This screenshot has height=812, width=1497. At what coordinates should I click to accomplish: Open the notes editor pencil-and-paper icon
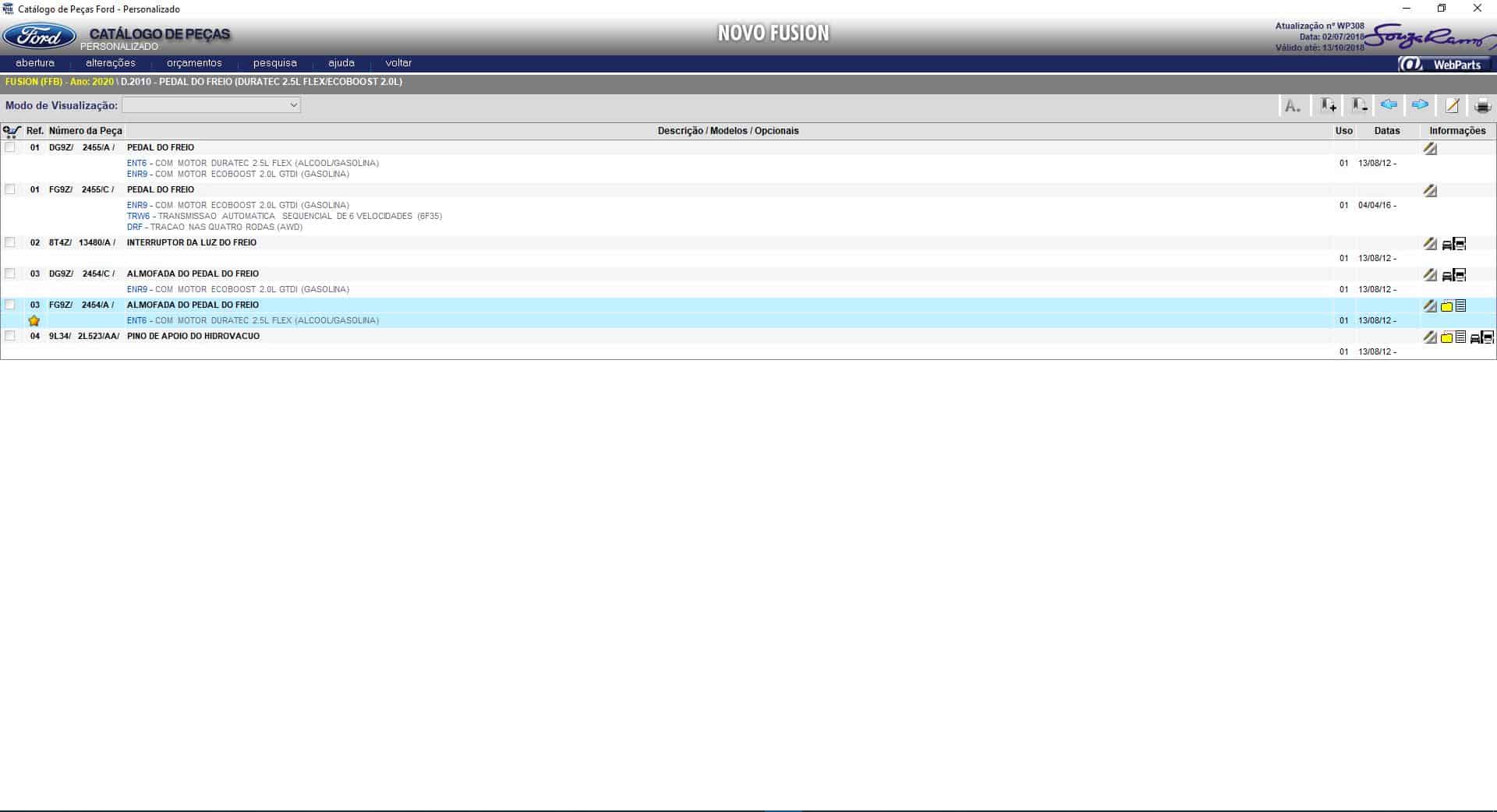(1452, 106)
